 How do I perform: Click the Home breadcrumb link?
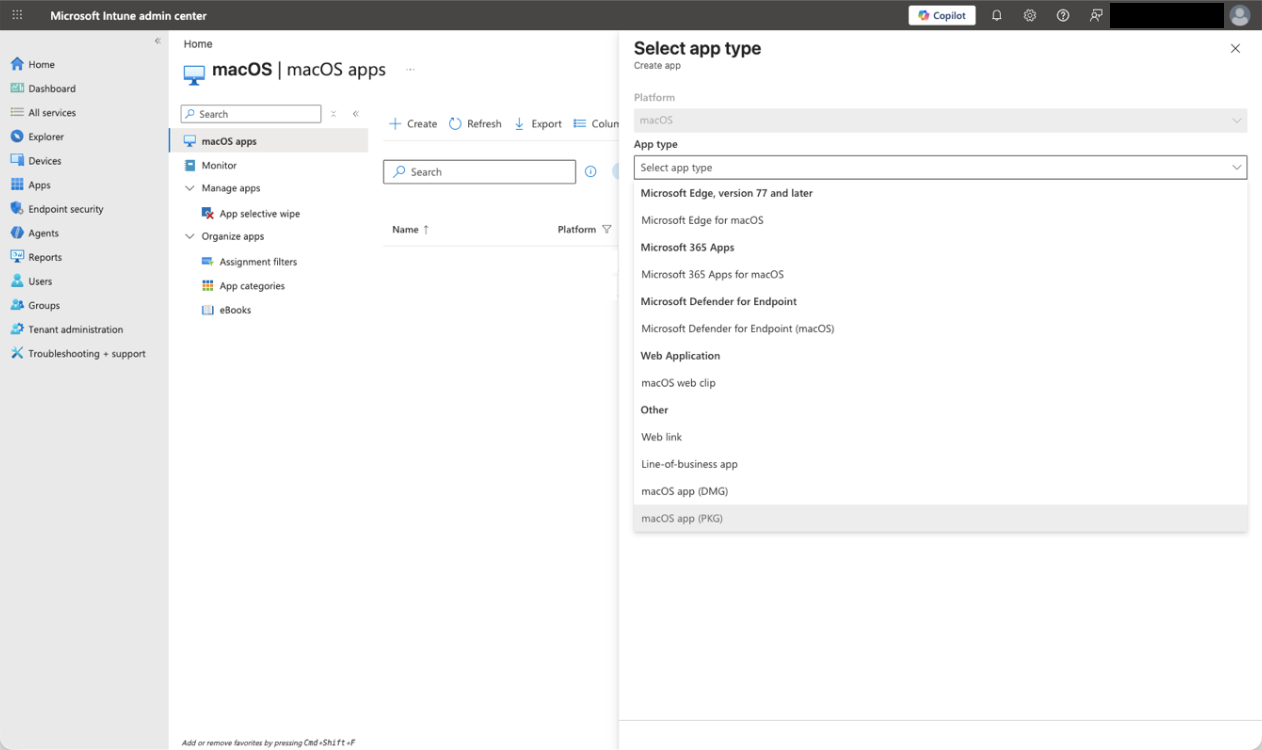(x=198, y=44)
